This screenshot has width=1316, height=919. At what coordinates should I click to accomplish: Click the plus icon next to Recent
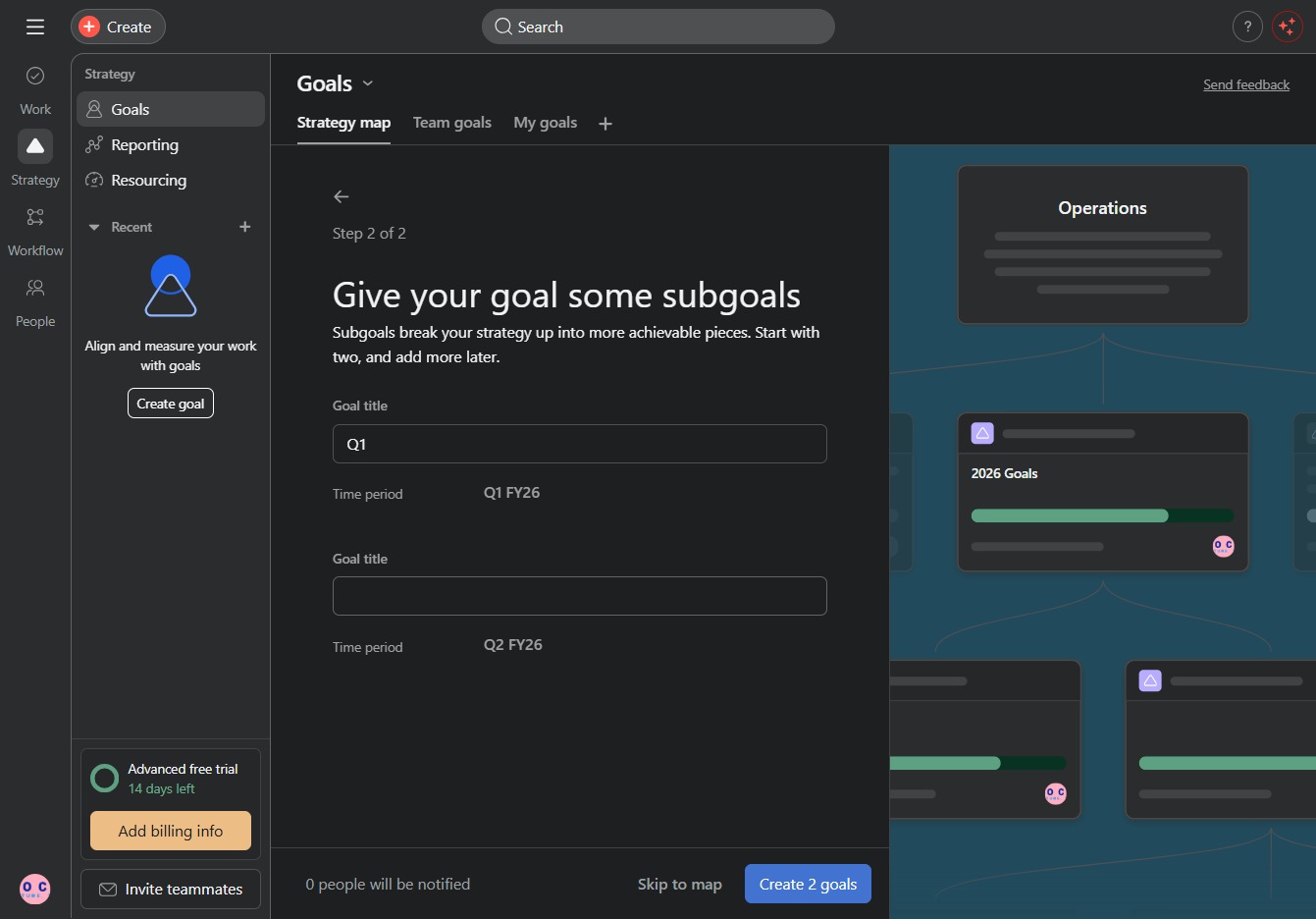click(x=245, y=227)
